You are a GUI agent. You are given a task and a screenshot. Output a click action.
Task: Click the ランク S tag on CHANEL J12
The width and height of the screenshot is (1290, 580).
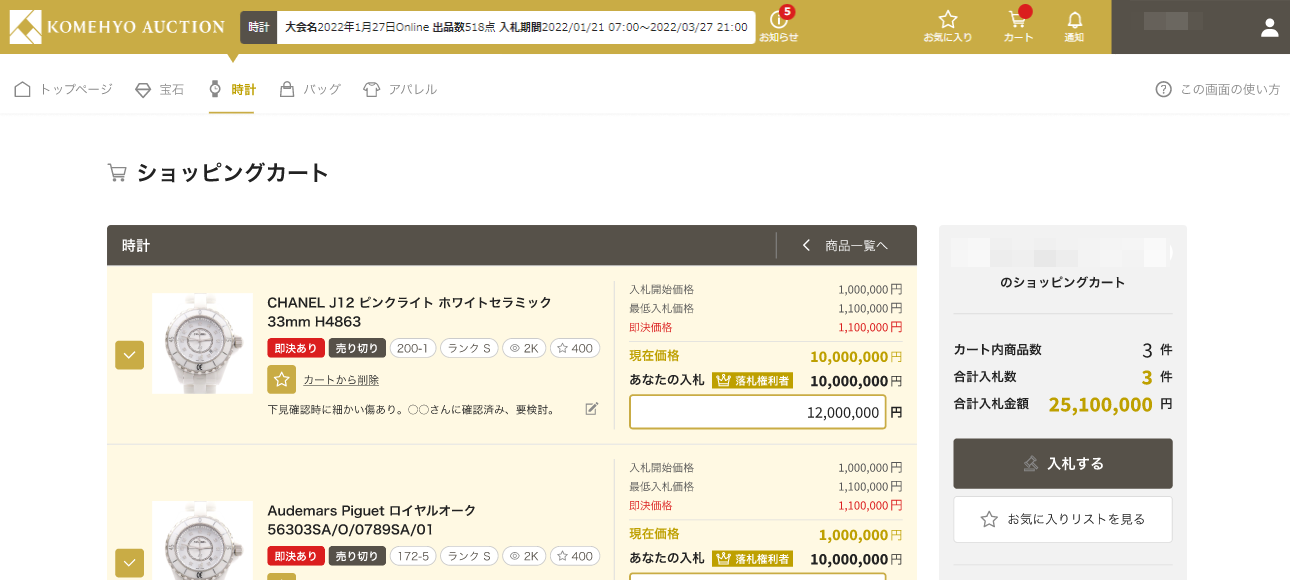[x=469, y=349]
